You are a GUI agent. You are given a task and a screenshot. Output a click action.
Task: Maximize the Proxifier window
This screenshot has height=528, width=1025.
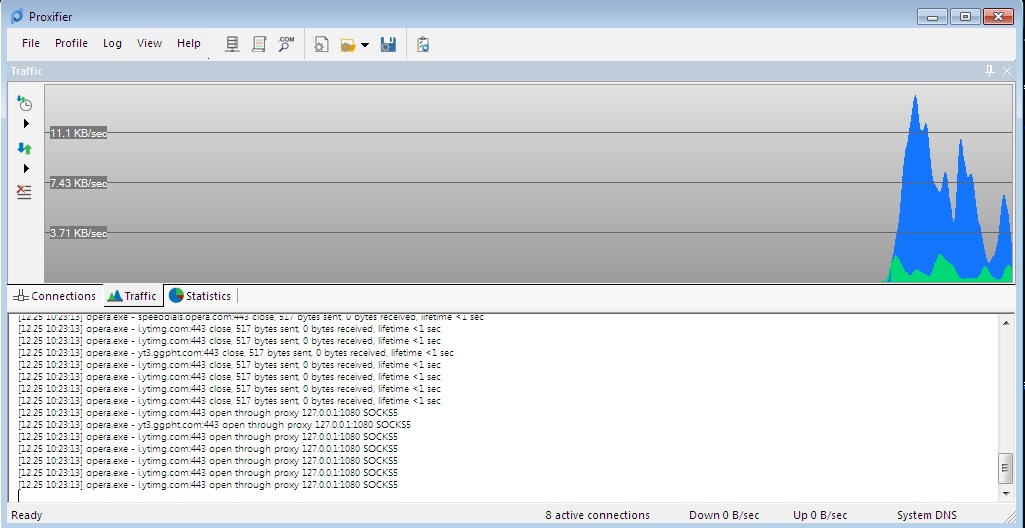(965, 17)
